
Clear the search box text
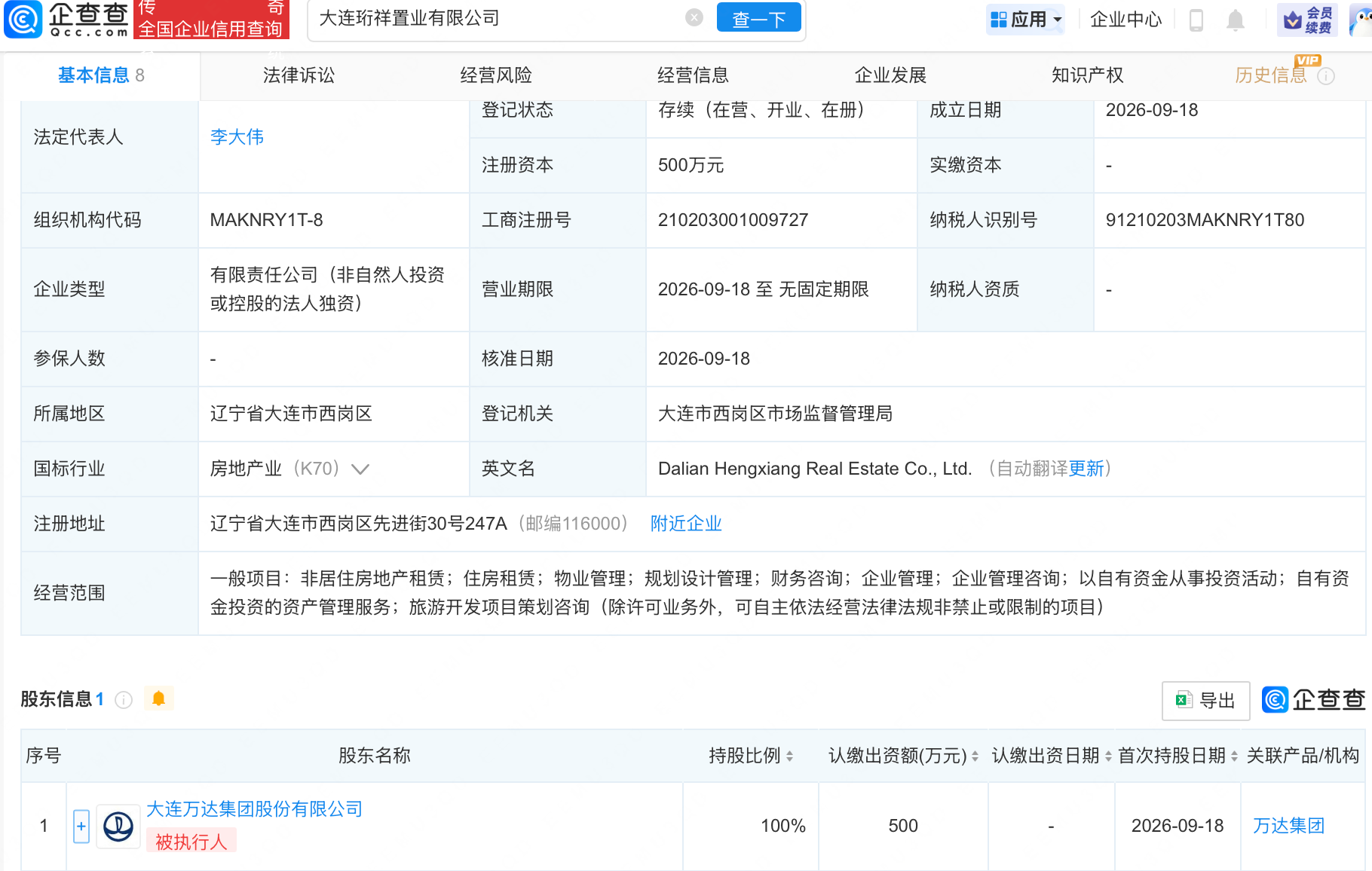pos(694,18)
